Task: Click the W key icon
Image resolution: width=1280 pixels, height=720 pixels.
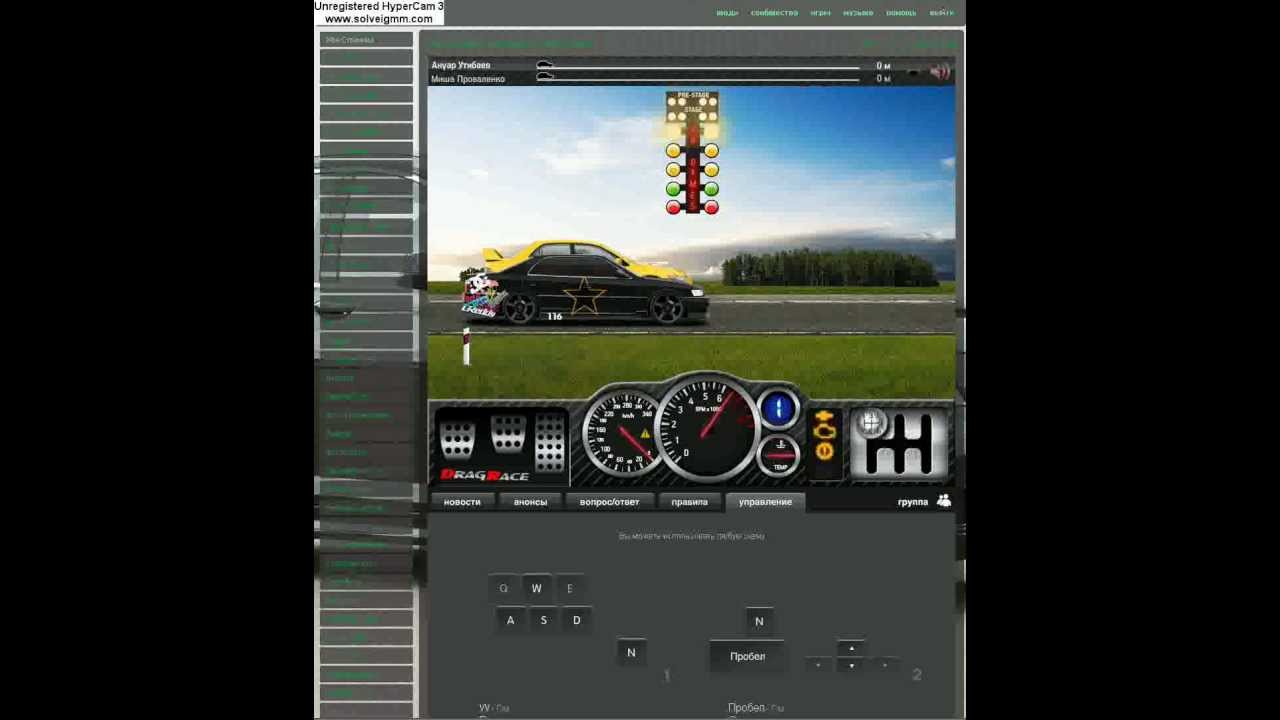Action: 536,588
